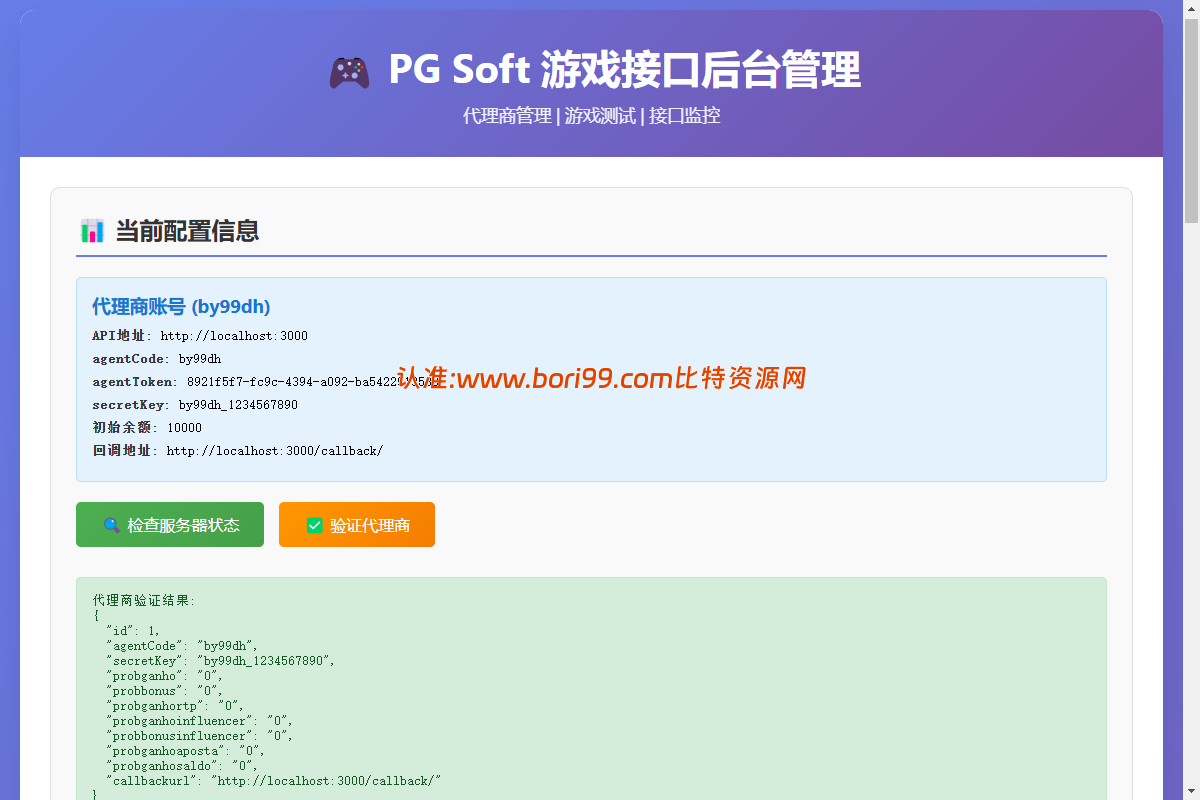Click the "callbackurl" JSON result line
The height and width of the screenshot is (800, 1200).
point(273,781)
